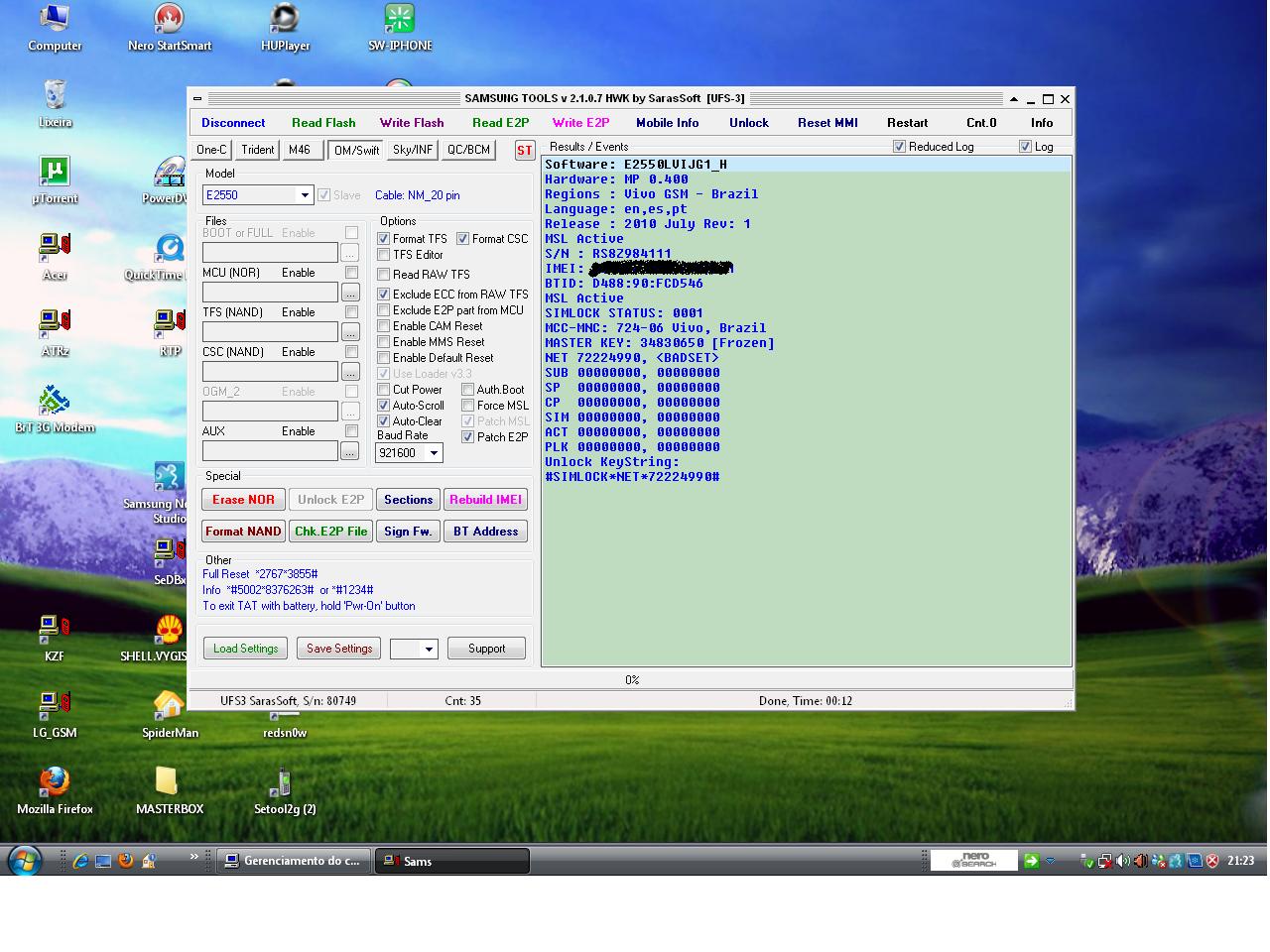1270x952 pixels.
Task: Toggle the Reduced Log checkbox
Action: (899, 147)
